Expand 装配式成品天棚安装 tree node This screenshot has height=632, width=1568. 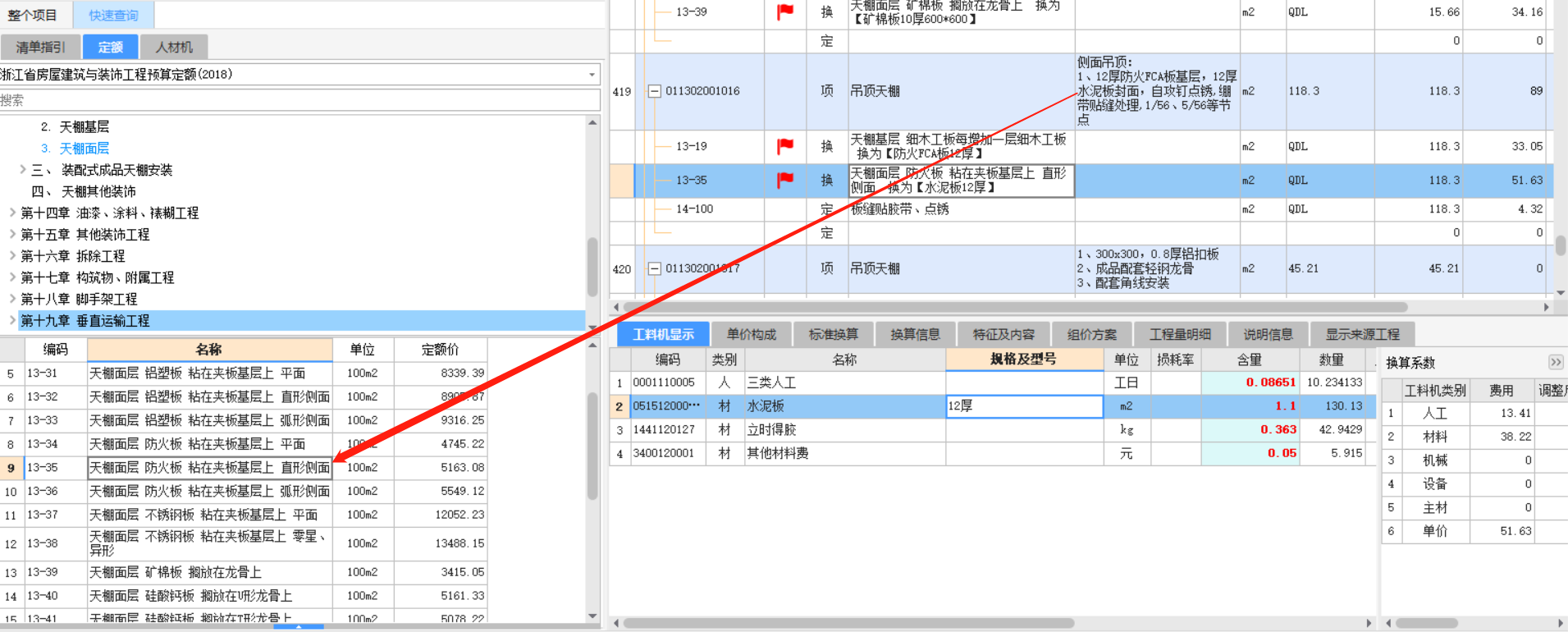pos(23,170)
